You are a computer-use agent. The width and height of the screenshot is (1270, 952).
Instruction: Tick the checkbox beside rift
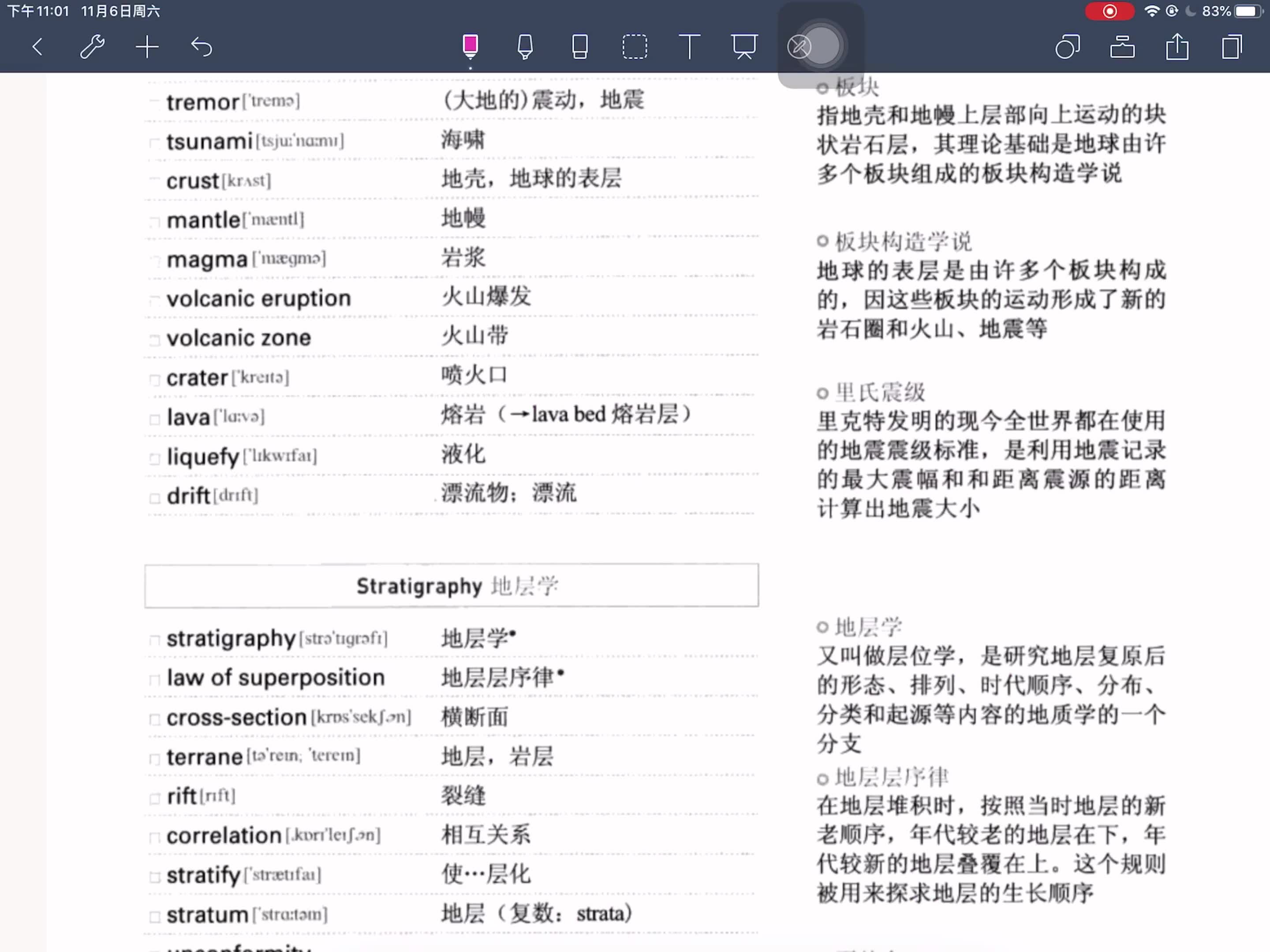point(154,798)
